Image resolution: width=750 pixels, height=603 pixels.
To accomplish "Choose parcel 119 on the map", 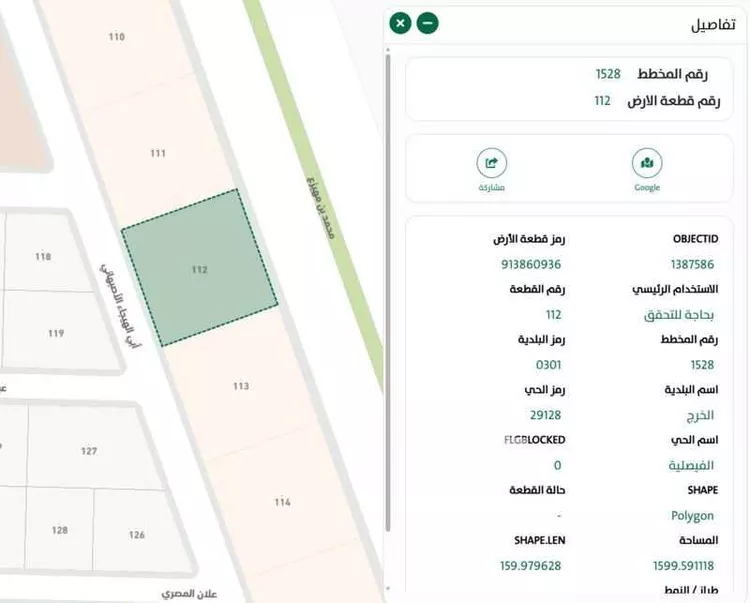I will pos(56,333).
